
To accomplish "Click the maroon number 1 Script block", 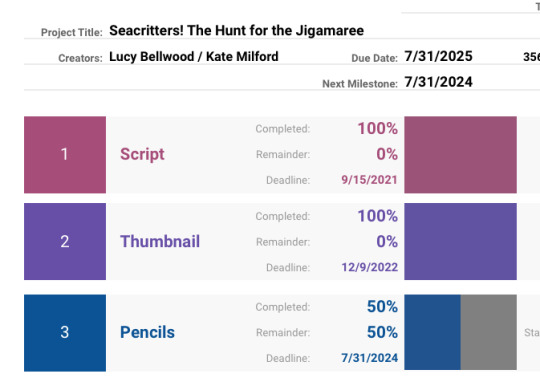I will [65, 155].
